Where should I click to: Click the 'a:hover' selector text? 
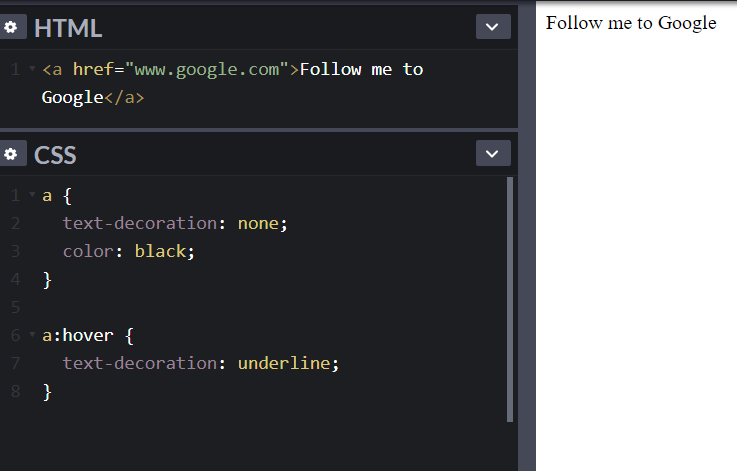coord(78,335)
